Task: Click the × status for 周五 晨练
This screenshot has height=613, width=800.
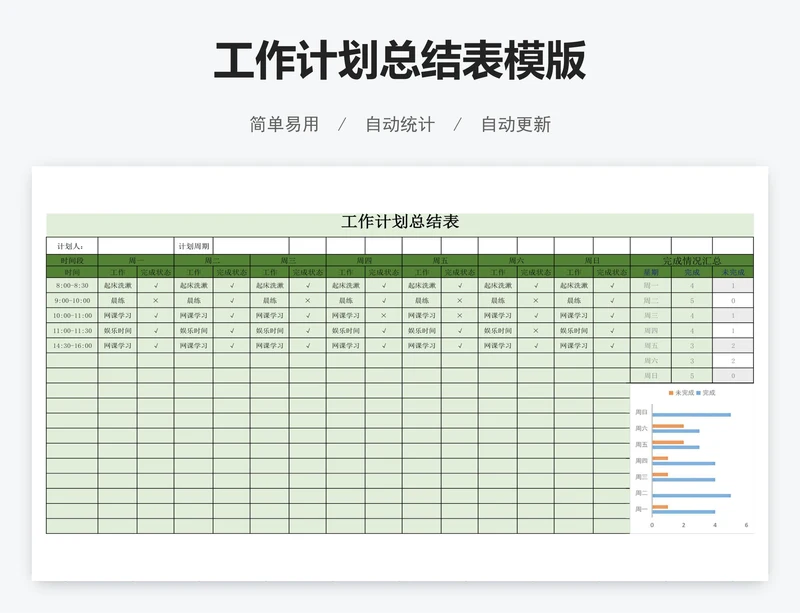Action: tap(460, 301)
